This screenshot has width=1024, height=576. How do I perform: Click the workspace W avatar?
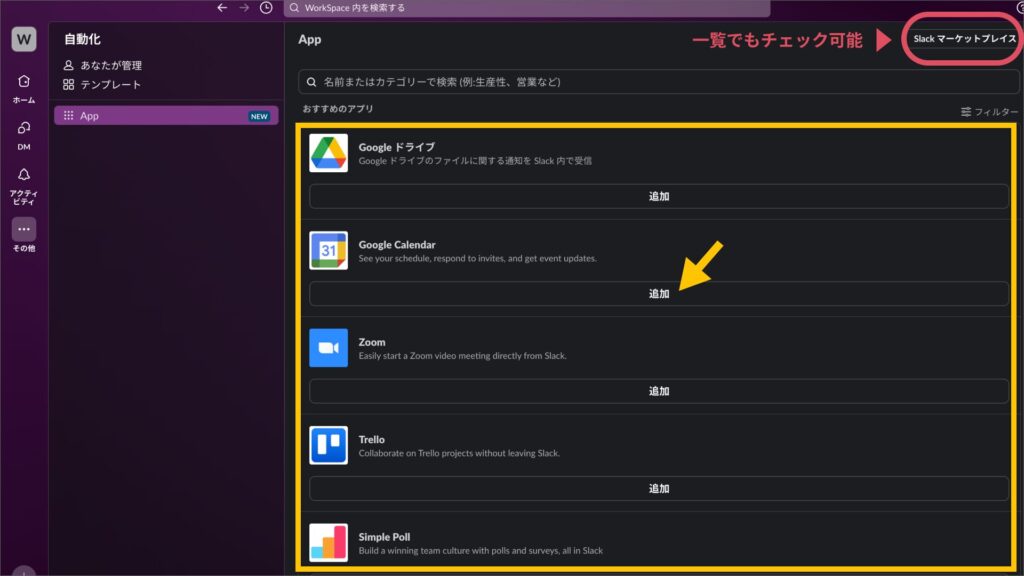tap(22, 39)
